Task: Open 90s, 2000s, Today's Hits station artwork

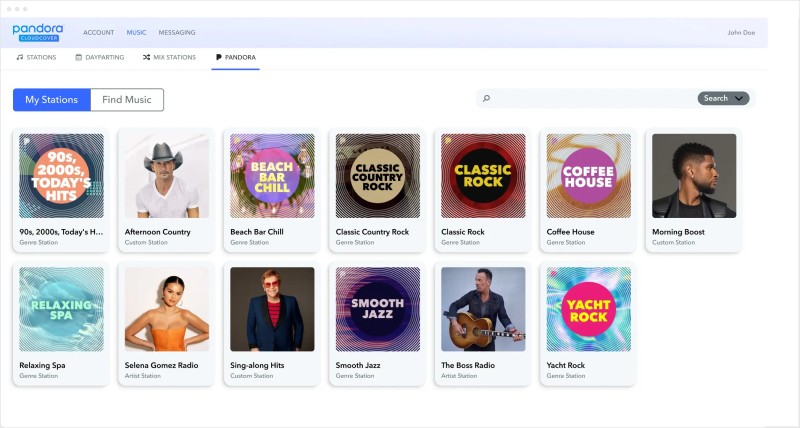Action: pyautogui.click(x=61, y=176)
